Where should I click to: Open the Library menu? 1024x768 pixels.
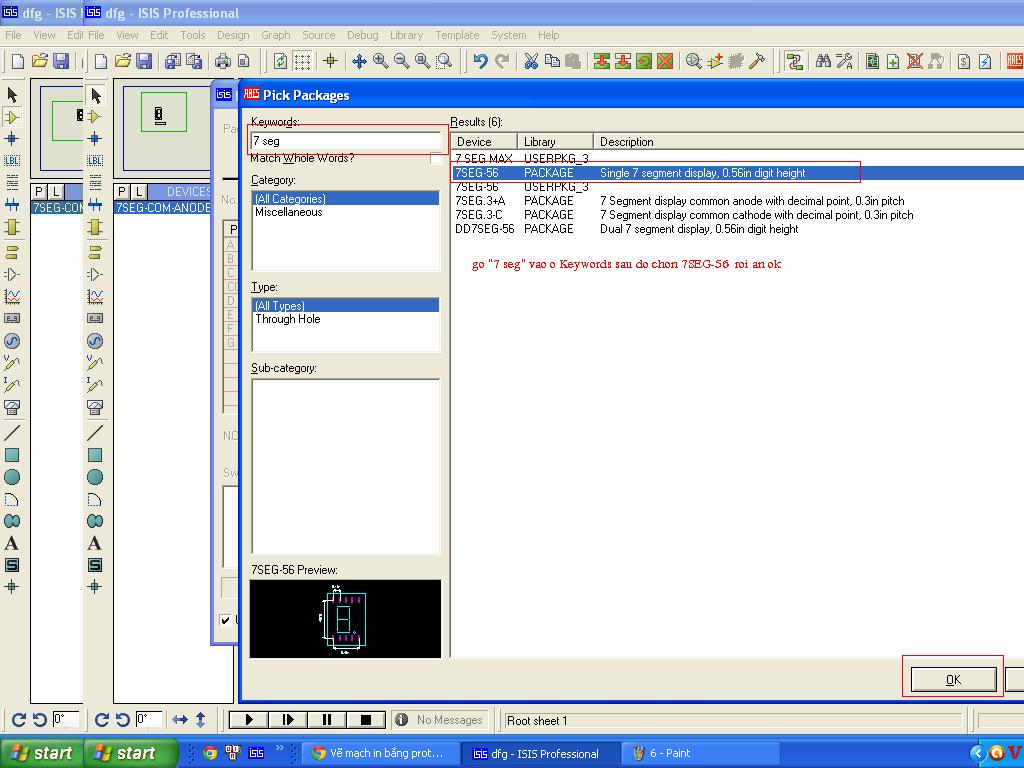click(406, 35)
